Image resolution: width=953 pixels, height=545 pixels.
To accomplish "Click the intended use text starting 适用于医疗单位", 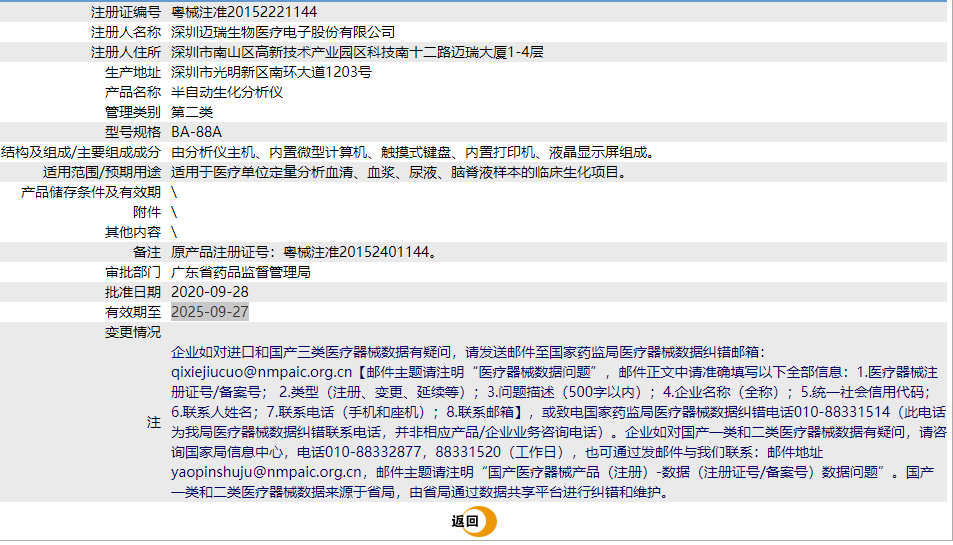I will coord(401,173).
